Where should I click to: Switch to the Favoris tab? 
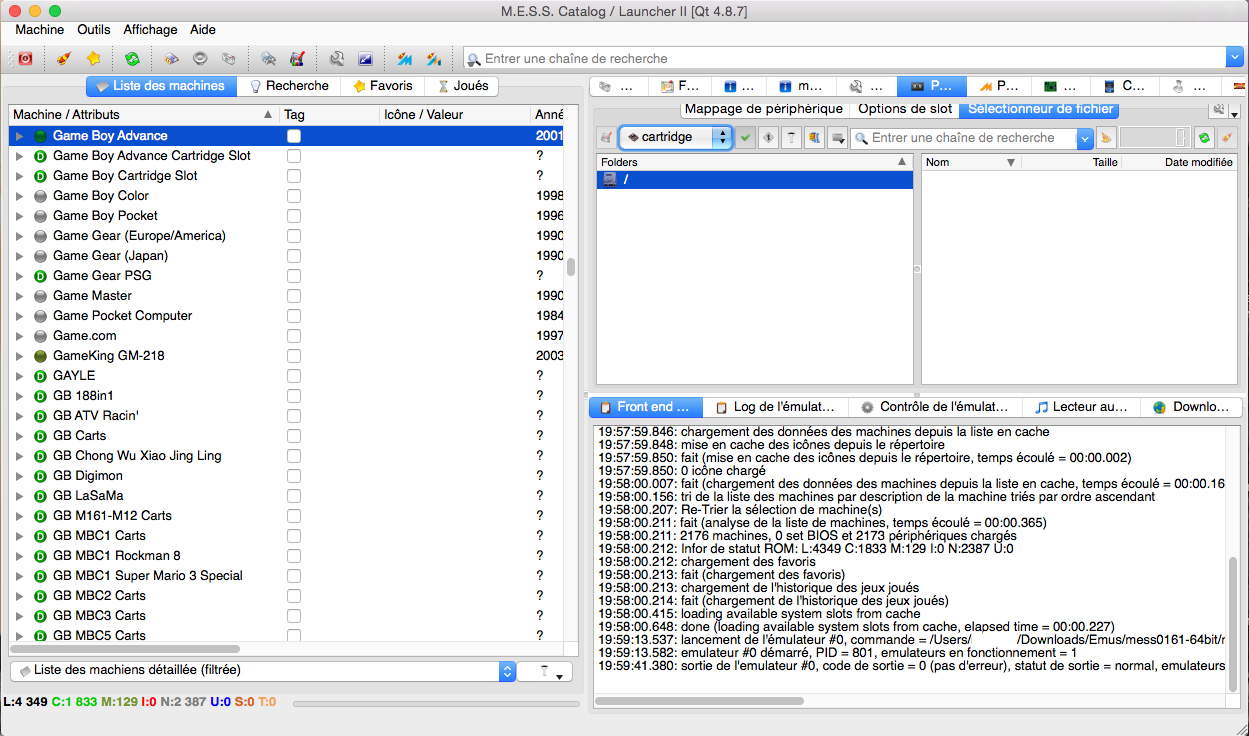tap(382, 86)
